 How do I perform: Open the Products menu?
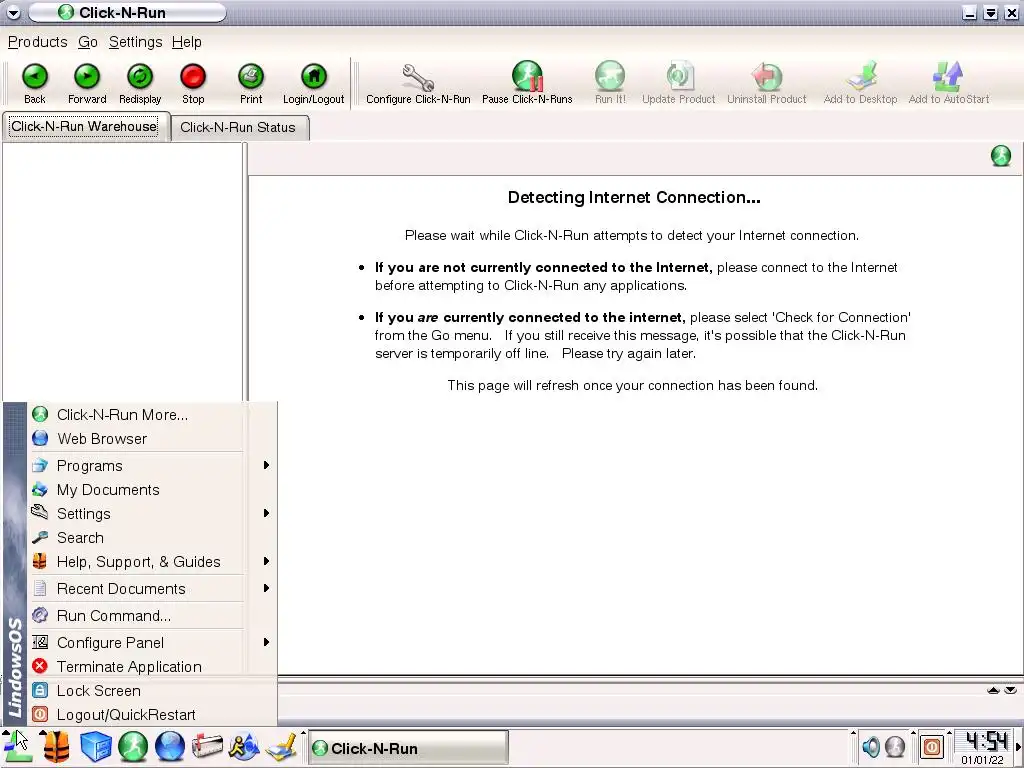pos(37,42)
